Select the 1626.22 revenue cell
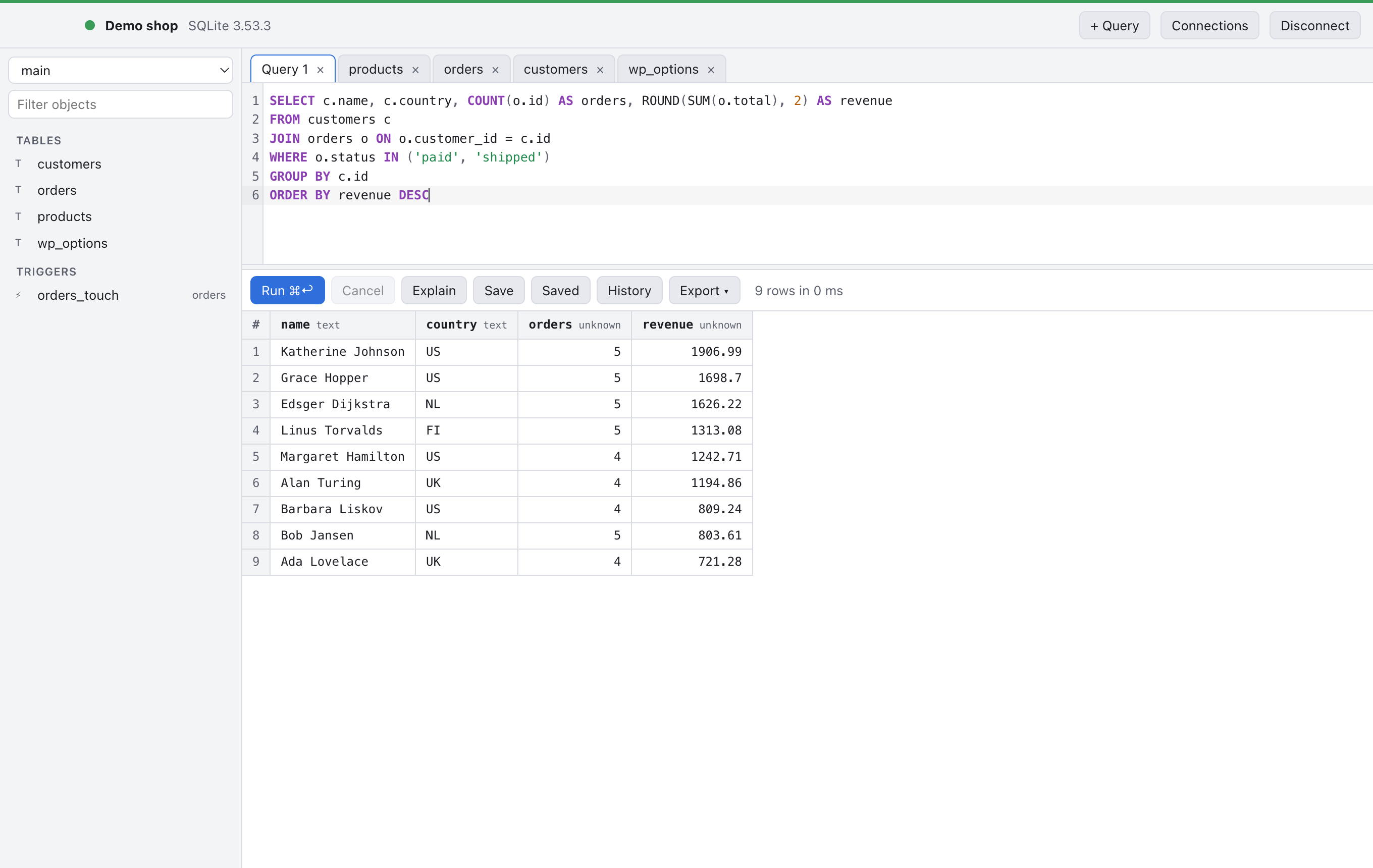Screen dimensions: 1373x868 [x=692, y=404]
